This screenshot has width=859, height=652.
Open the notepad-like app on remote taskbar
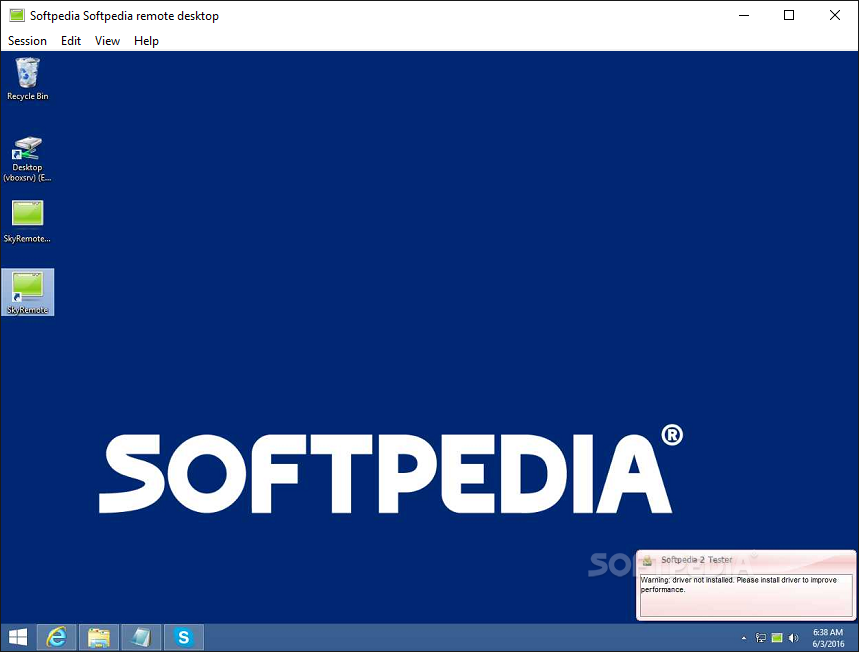click(x=141, y=637)
